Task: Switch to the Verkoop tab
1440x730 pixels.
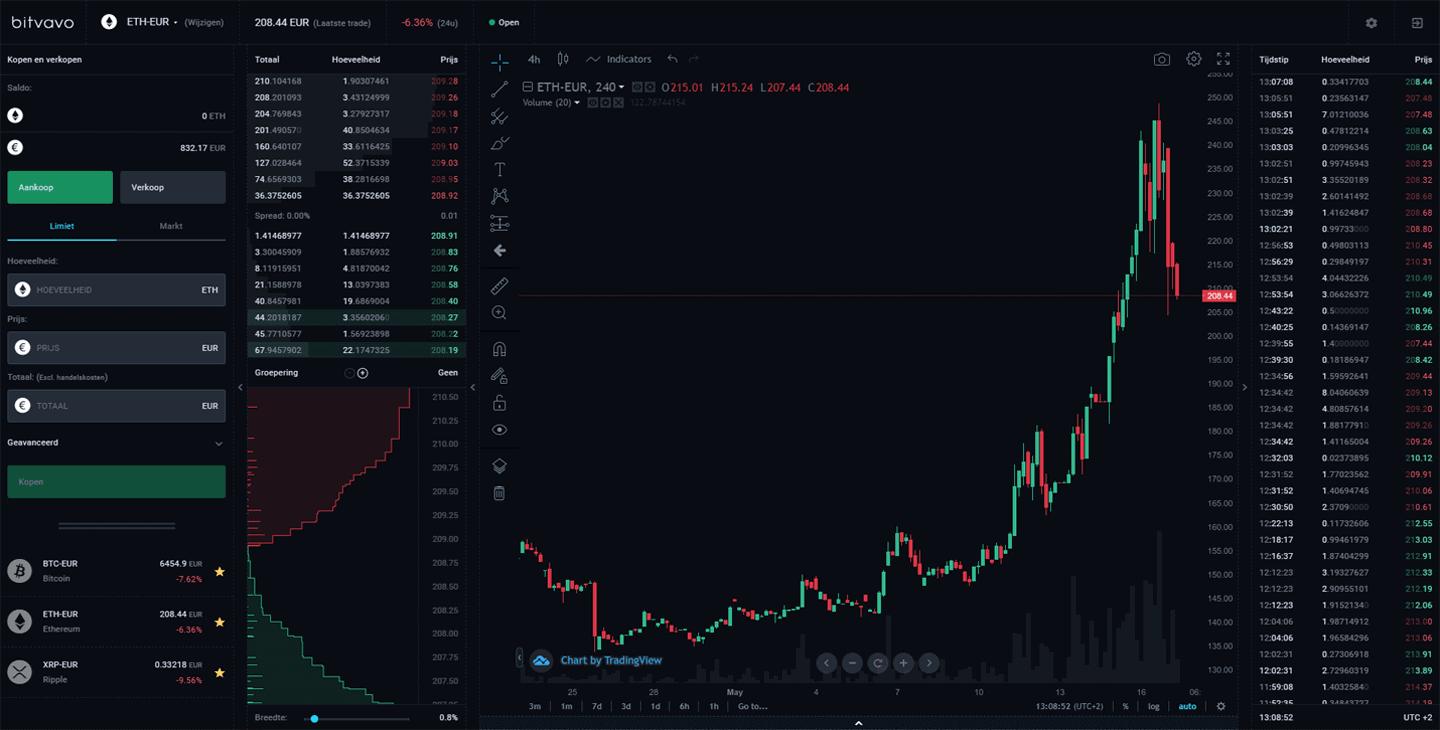Action: pos(172,187)
